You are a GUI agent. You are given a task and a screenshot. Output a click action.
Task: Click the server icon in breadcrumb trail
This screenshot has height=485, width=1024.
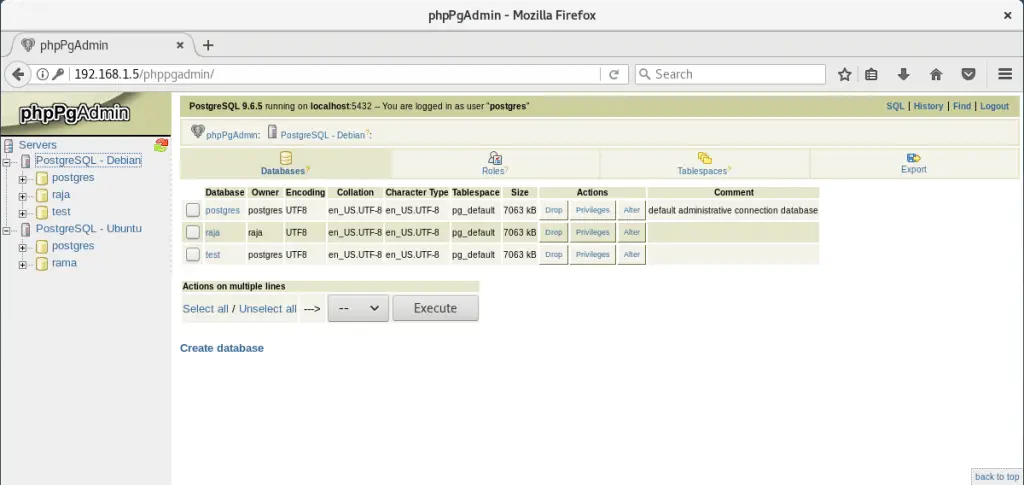coord(272,131)
